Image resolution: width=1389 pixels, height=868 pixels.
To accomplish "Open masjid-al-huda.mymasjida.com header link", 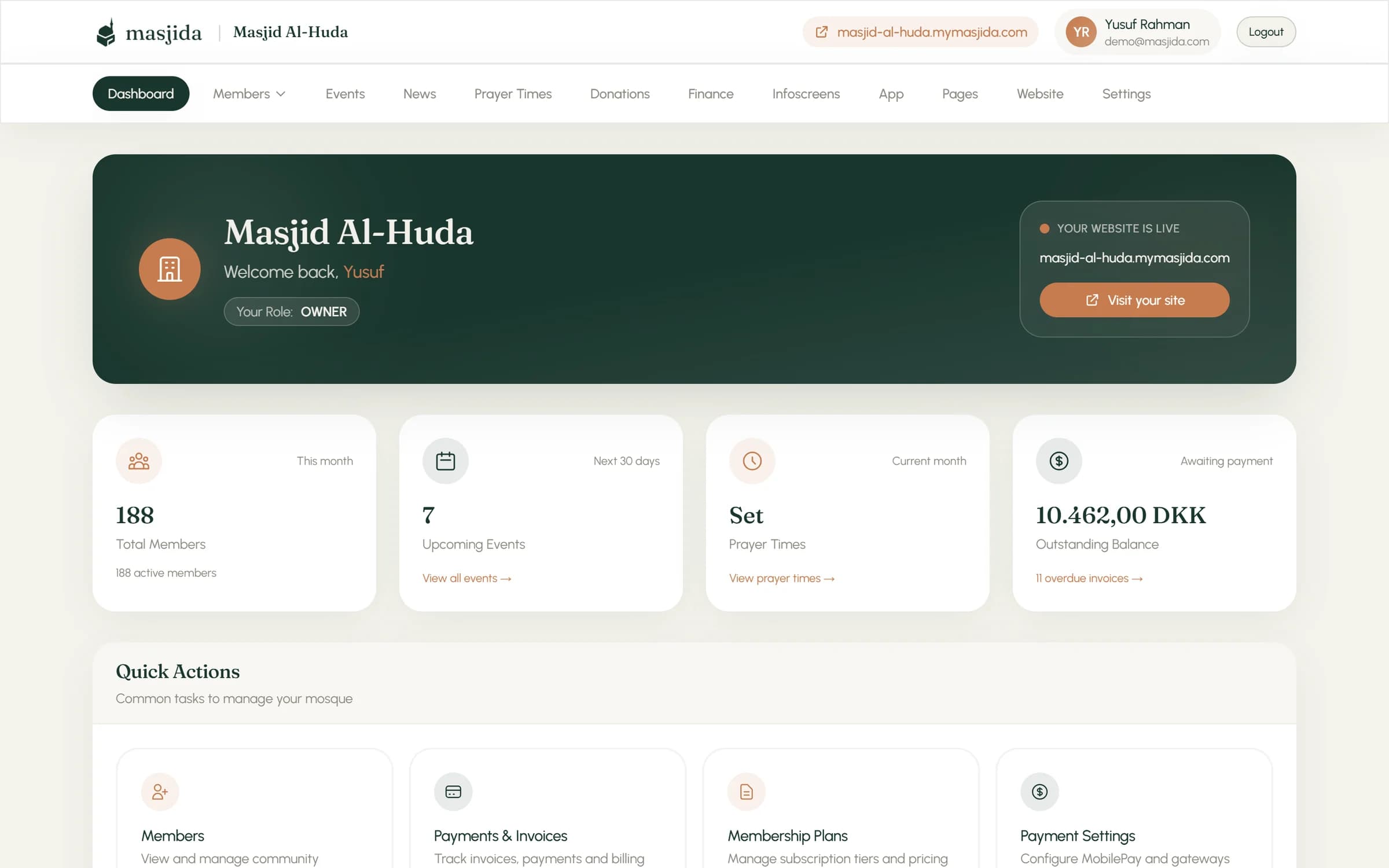I will click(920, 32).
